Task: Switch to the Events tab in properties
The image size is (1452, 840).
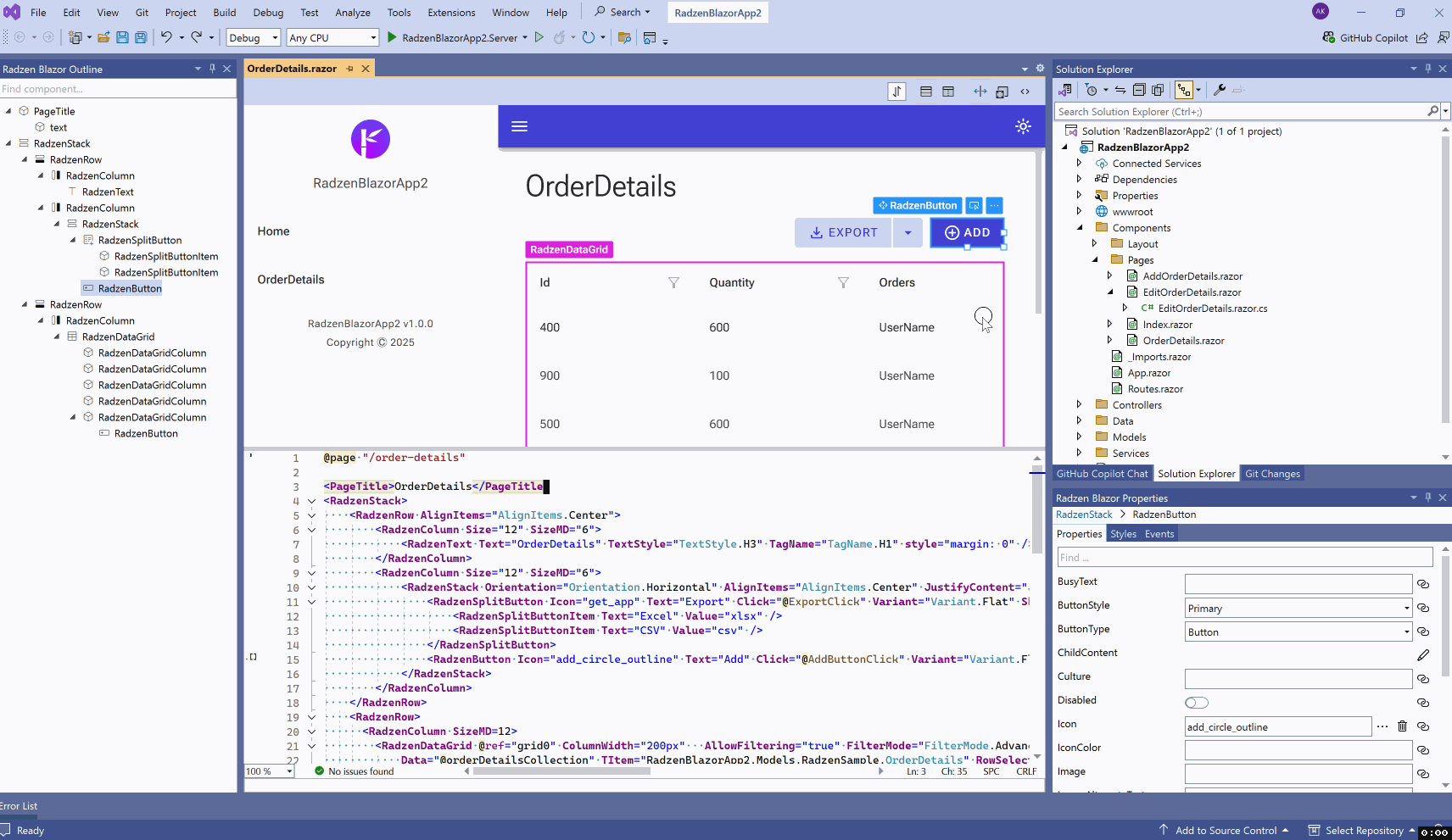Action: (1159, 534)
